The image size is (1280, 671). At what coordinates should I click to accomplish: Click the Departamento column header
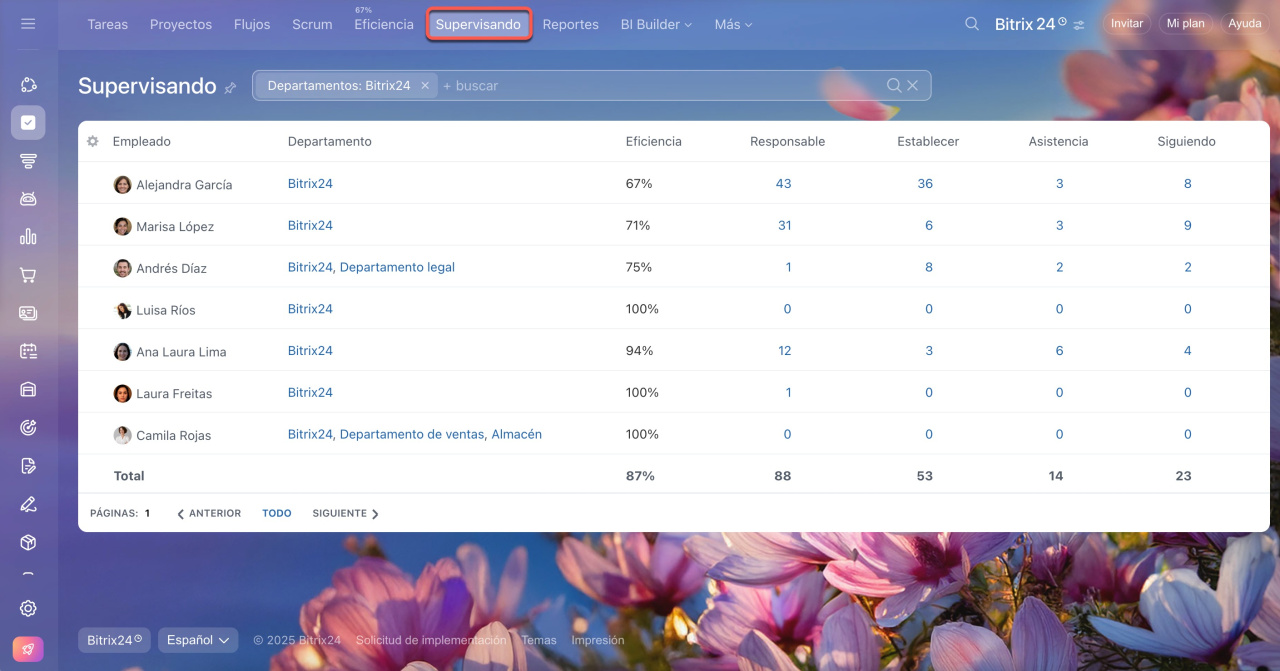click(330, 141)
